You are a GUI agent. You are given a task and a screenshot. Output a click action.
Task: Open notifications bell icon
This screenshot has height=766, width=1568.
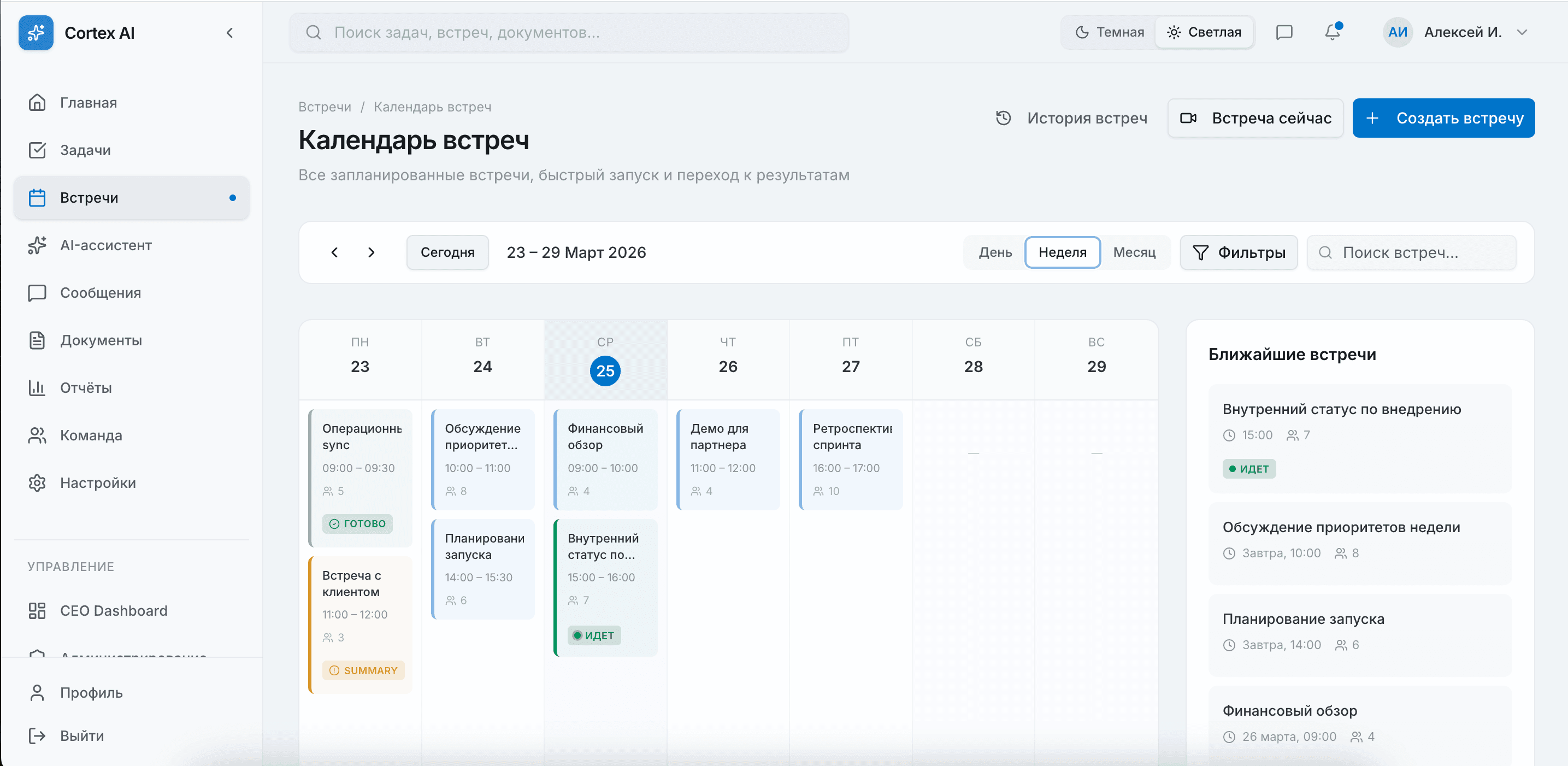pos(1333,32)
